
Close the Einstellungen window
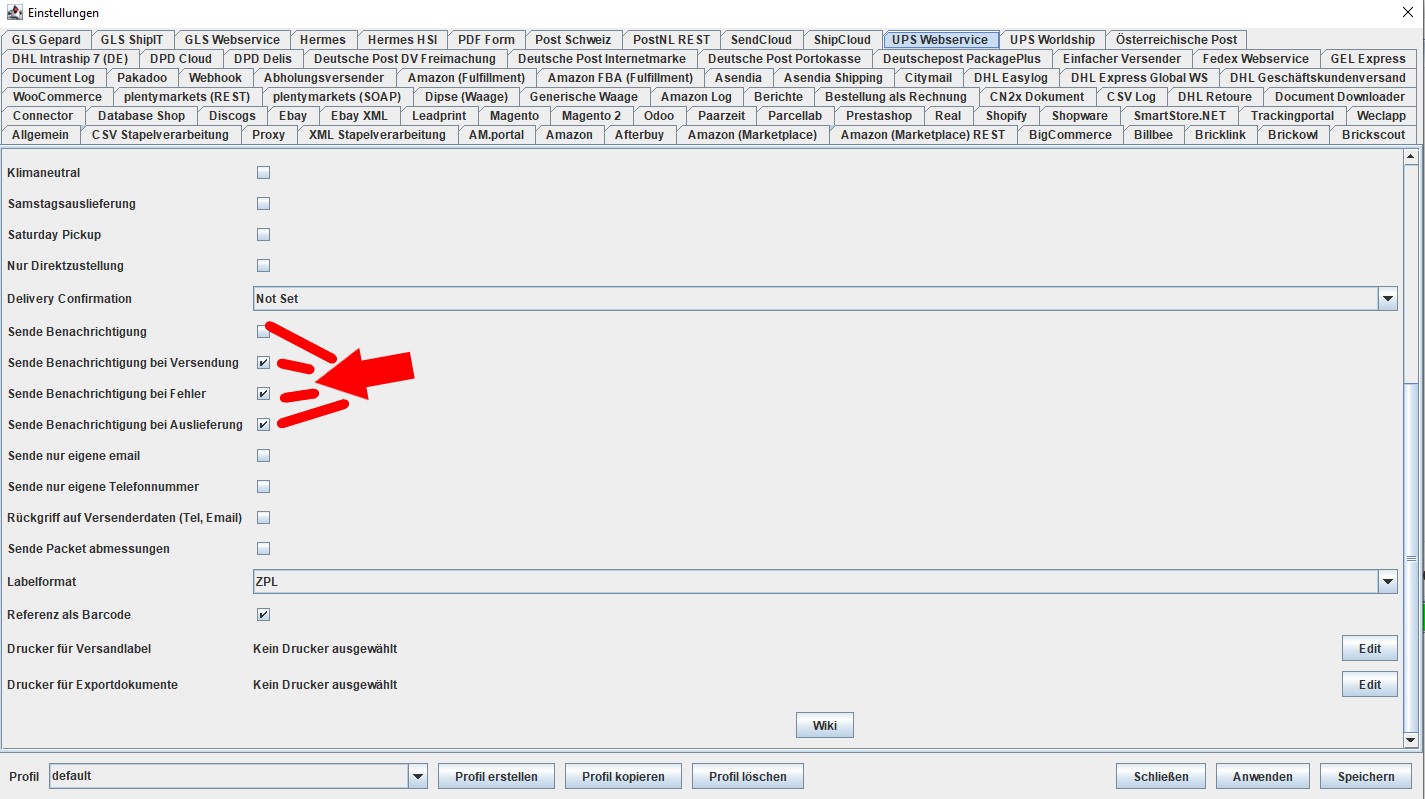[x=1408, y=12]
